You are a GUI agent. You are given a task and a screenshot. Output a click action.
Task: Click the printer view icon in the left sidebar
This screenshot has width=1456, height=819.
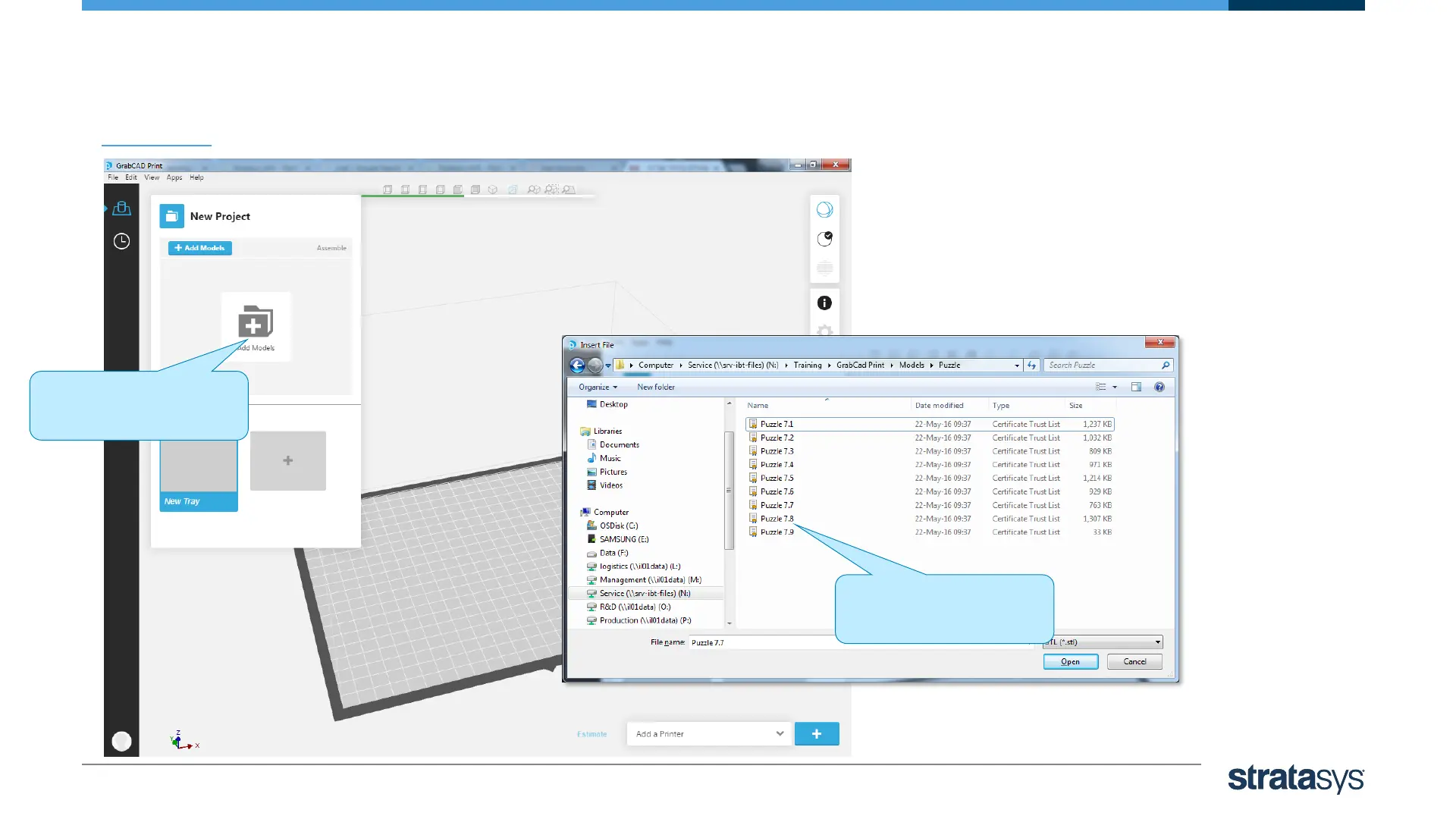tap(121, 209)
